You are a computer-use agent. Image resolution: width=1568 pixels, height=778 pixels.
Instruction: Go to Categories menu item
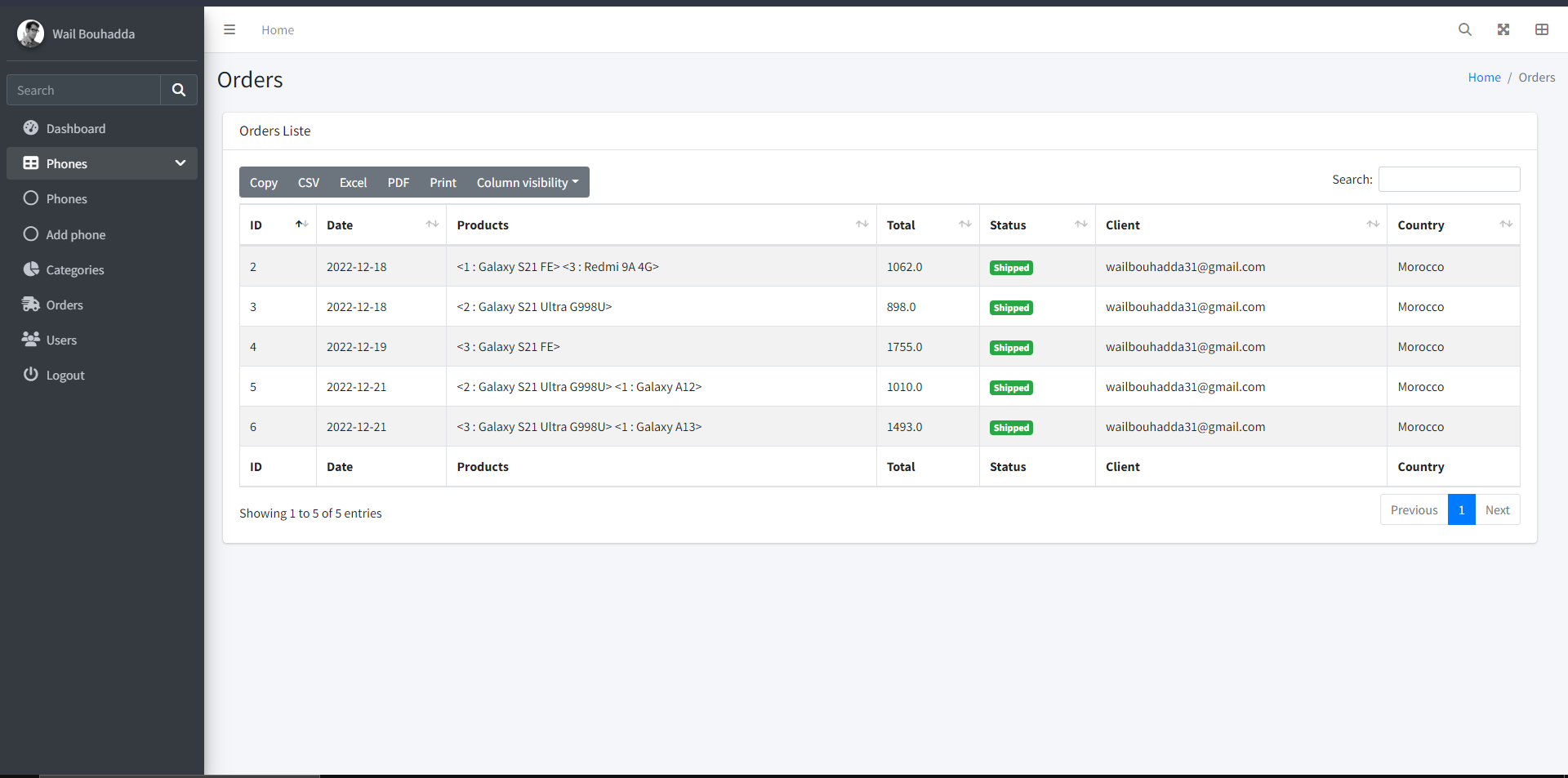[102, 269]
